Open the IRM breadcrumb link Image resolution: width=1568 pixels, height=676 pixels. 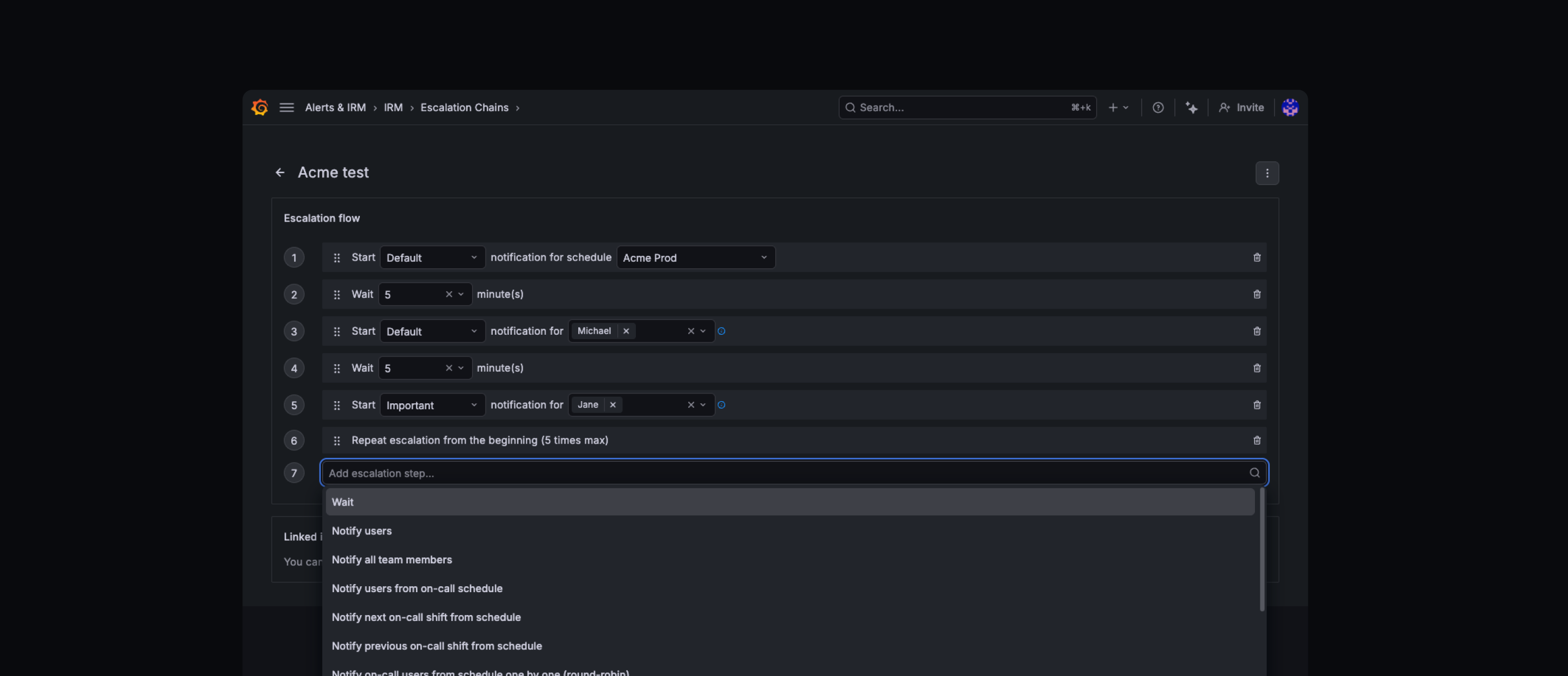click(x=393, y=107)
